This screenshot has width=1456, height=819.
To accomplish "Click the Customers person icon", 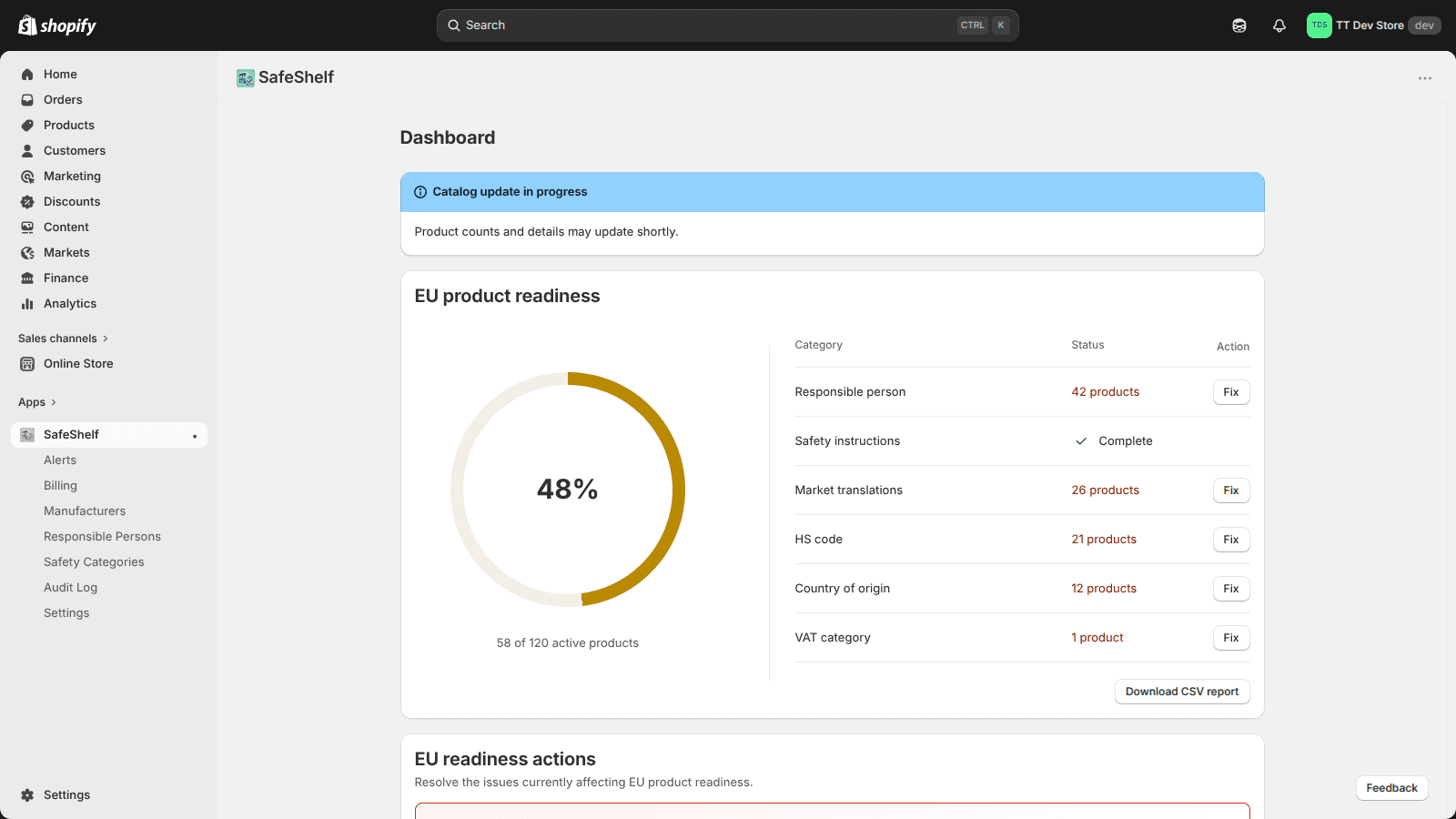I will tap(27, 151).
